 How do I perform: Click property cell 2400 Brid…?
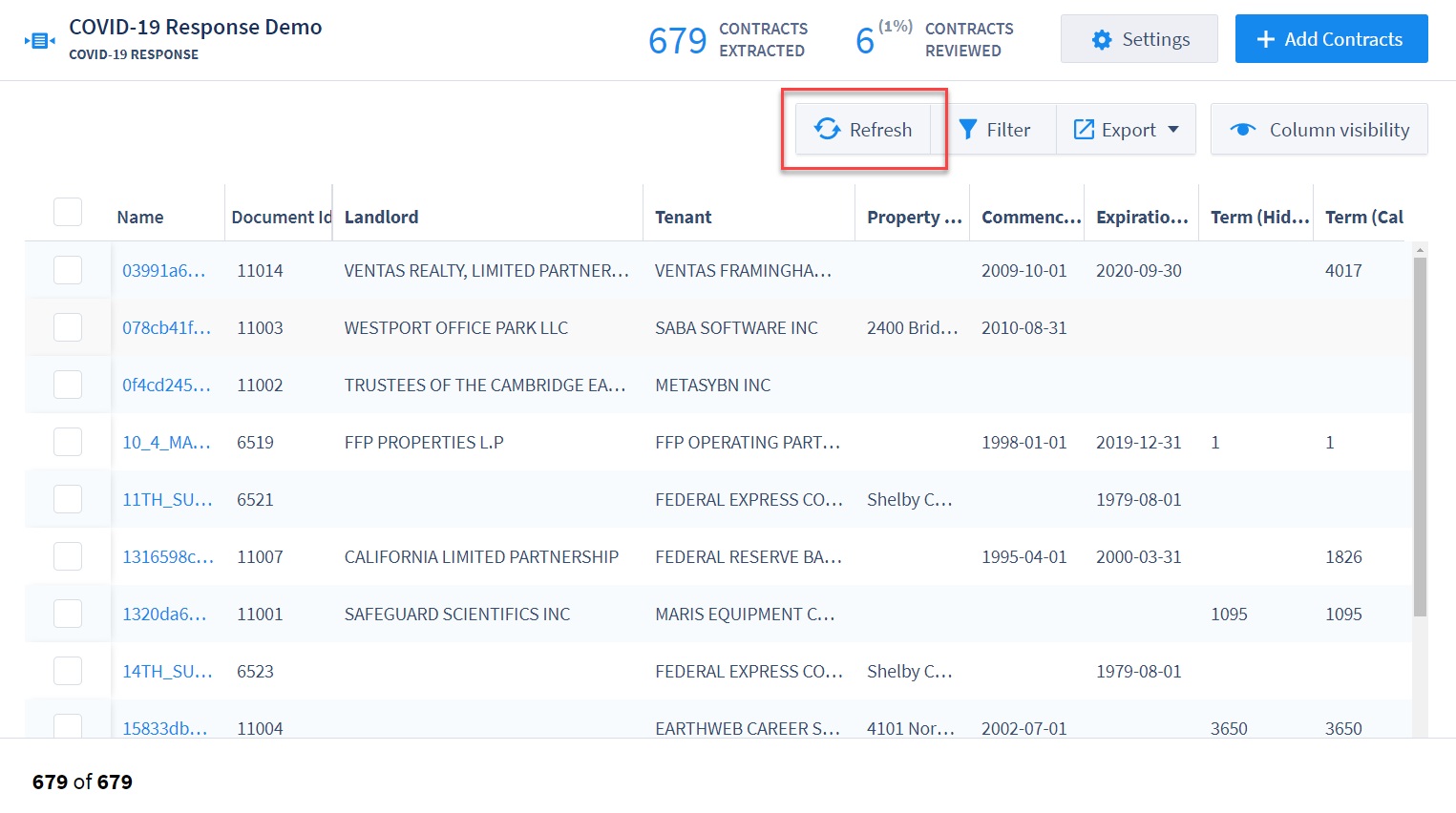[913, 327]
